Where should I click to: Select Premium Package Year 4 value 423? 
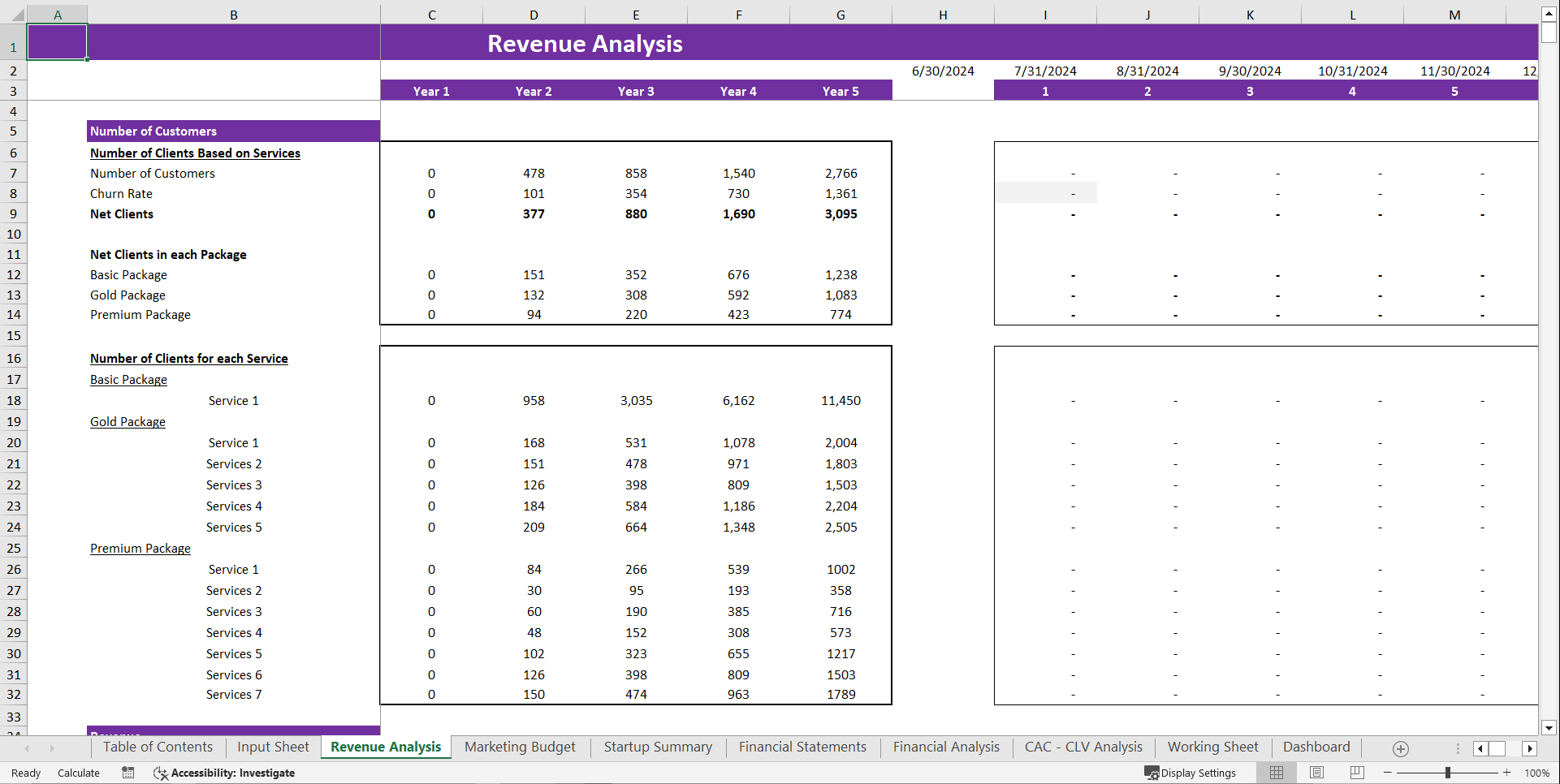[738, 314]
